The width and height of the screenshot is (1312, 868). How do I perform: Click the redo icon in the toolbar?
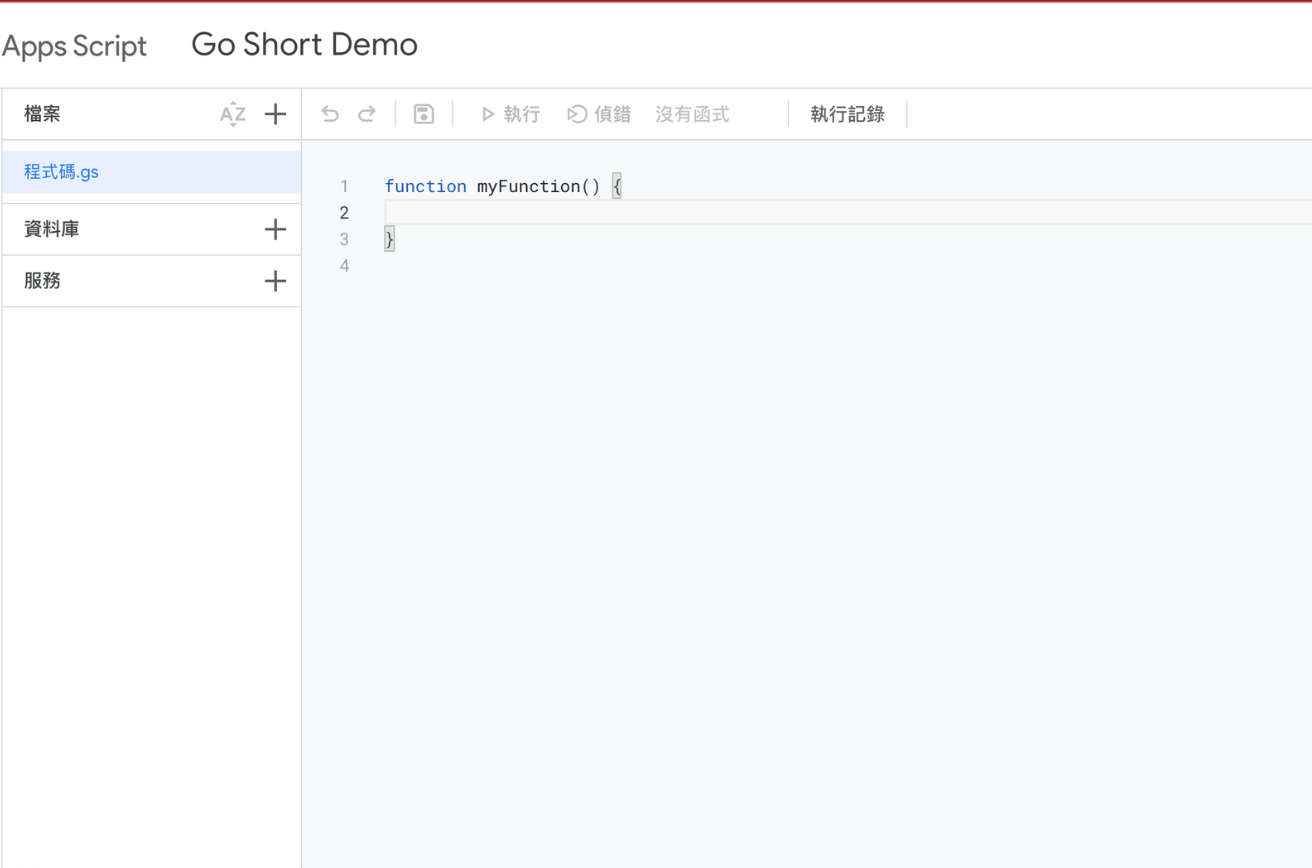(x=366, y=114)
